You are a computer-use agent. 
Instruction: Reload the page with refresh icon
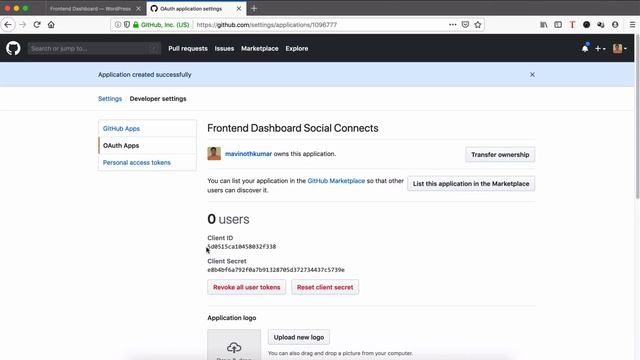click(x=37, y=24)
